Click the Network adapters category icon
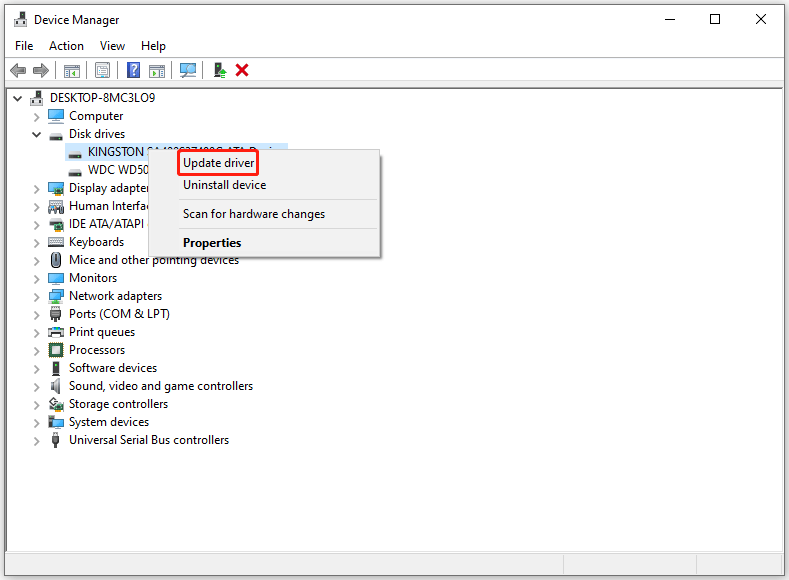 point(56,296)
